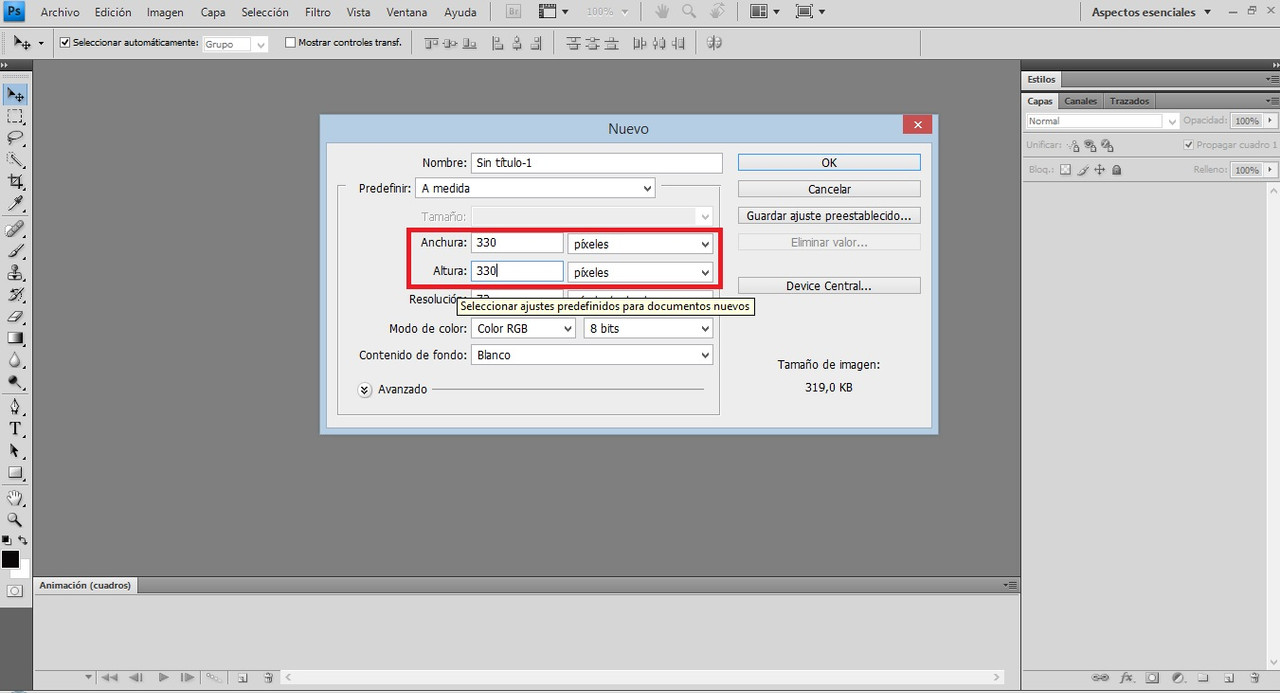Open the Normal blend mode dropdown
The image size is (1280, 693).
(x=1103, y=121)
